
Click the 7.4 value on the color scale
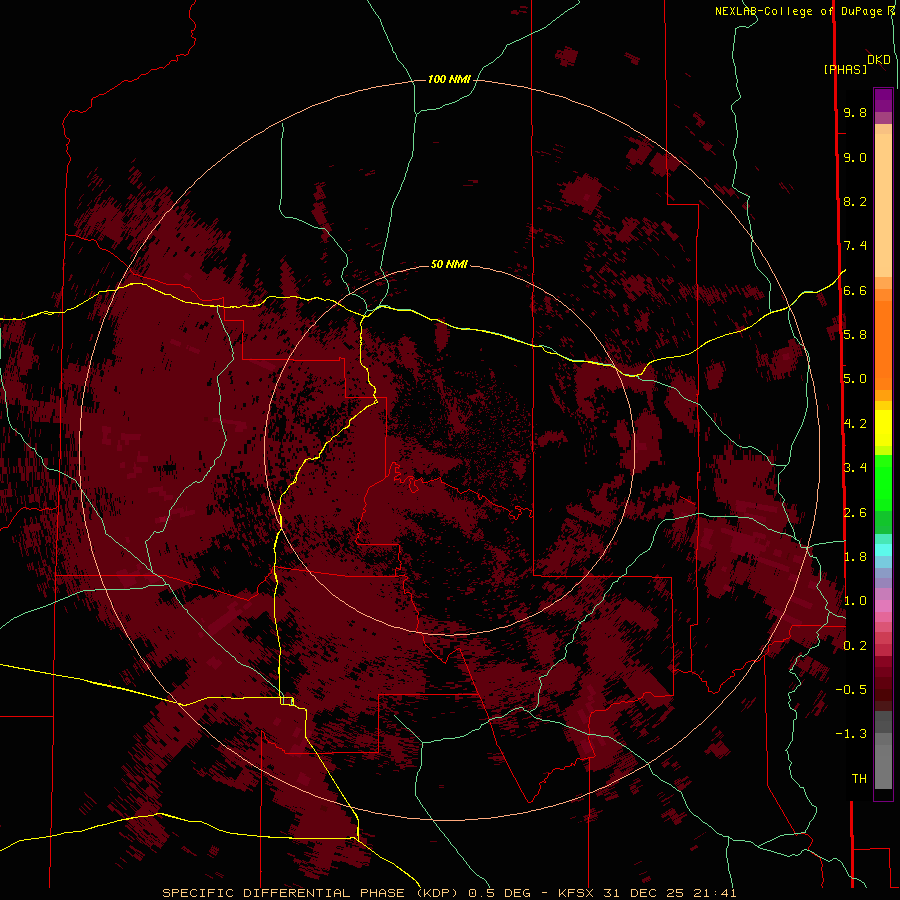[x=855, y=246]
